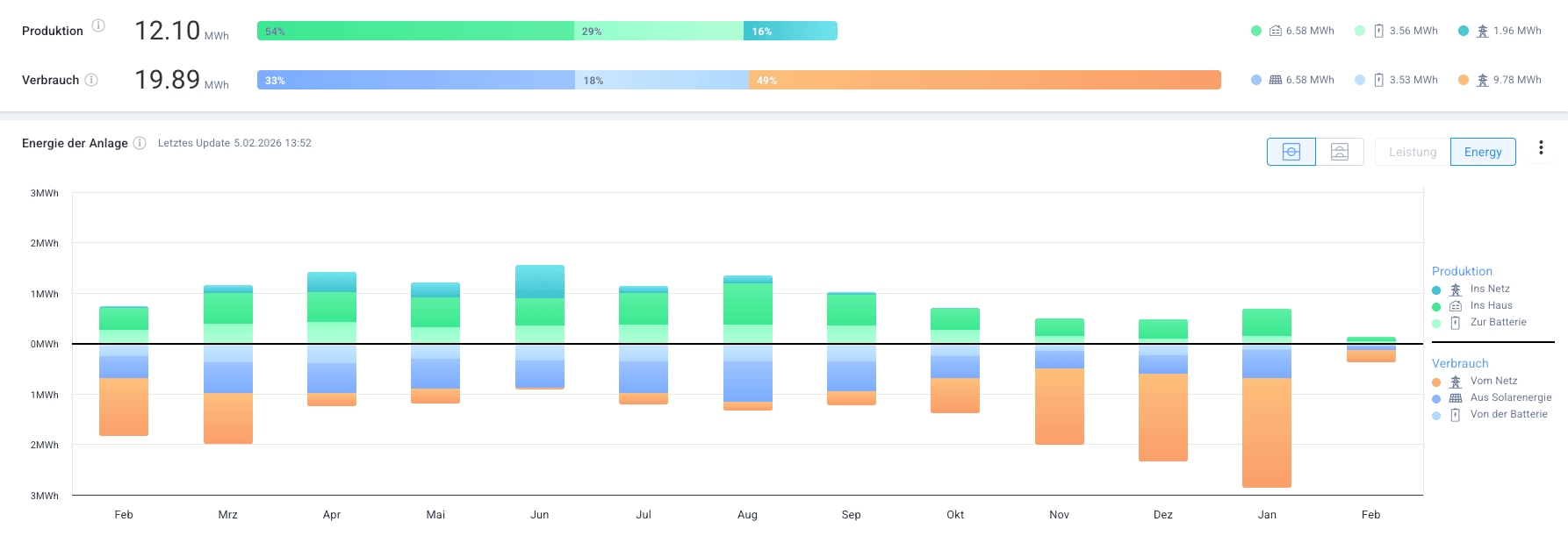Toggle Vom Netz series in legend

(1492, 381)
